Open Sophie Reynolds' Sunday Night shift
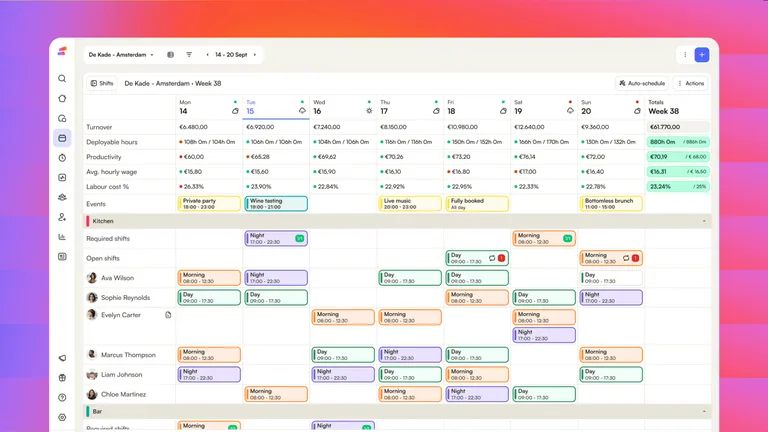The image size is (768, 432). [611, 297]
